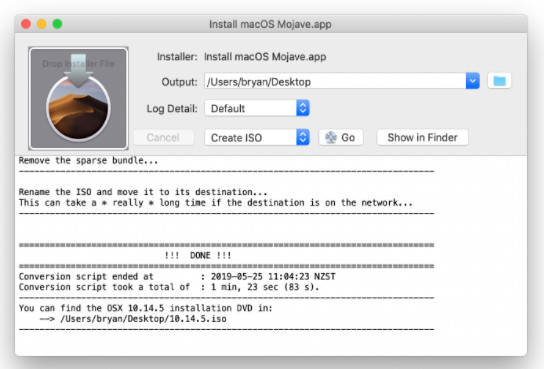The image size is (544, 369).
Task: Open the Log Detail Default dropdown
Action: (257, 109)
